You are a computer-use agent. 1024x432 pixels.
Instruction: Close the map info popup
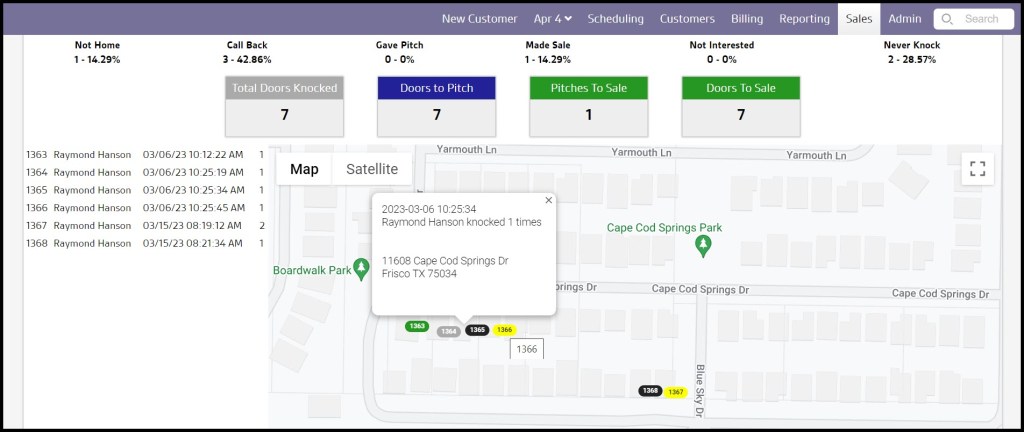pyautogui.click(x=548, y=200)
